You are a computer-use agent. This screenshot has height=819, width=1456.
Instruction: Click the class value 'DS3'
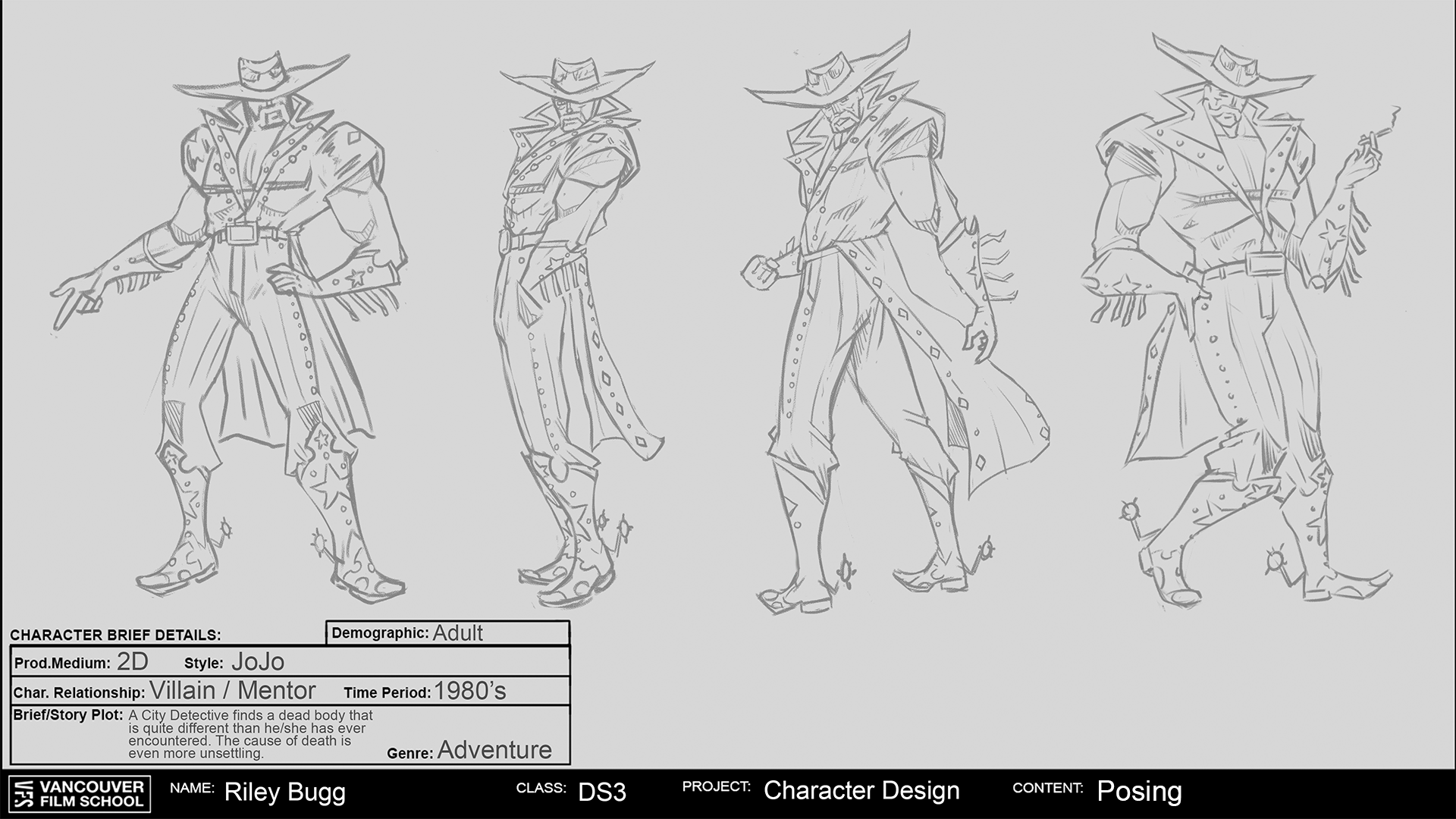point(602,792)
